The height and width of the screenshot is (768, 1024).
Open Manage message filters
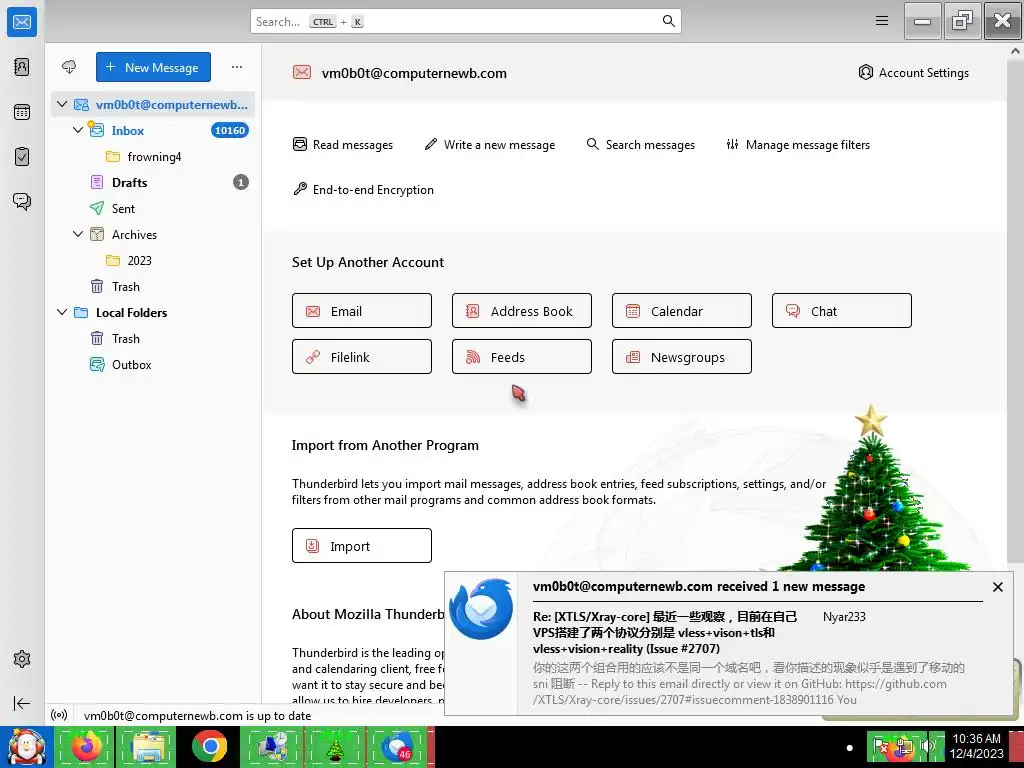[797, 144]
